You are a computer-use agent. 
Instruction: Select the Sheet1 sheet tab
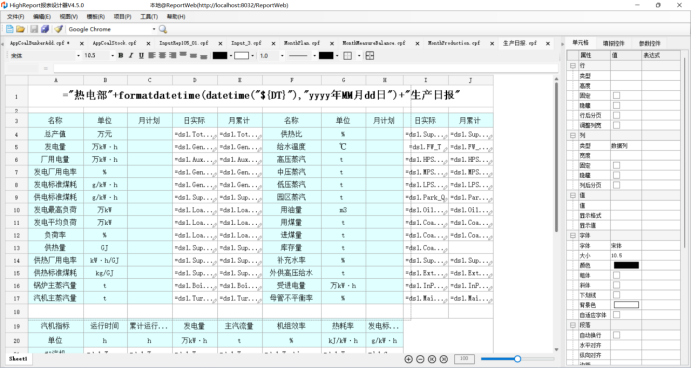point(18,359)
